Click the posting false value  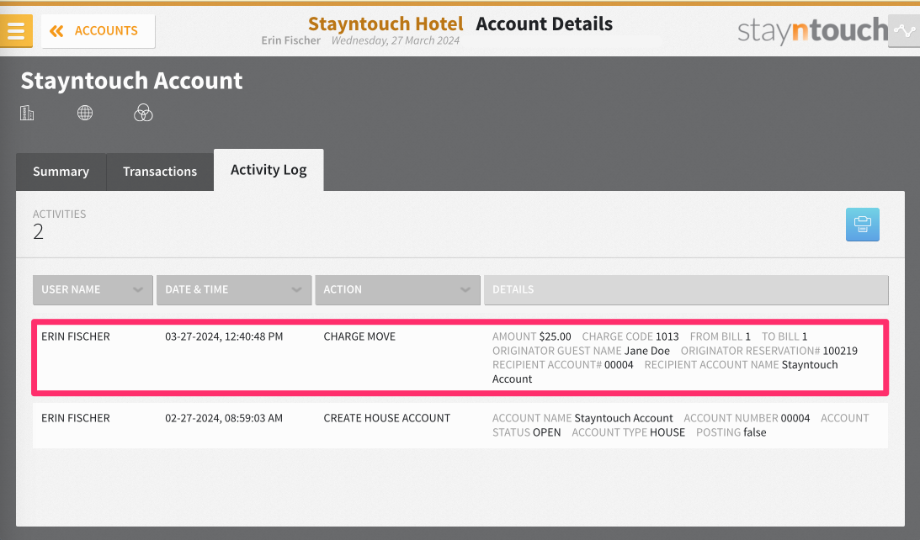tap(755, 432)
